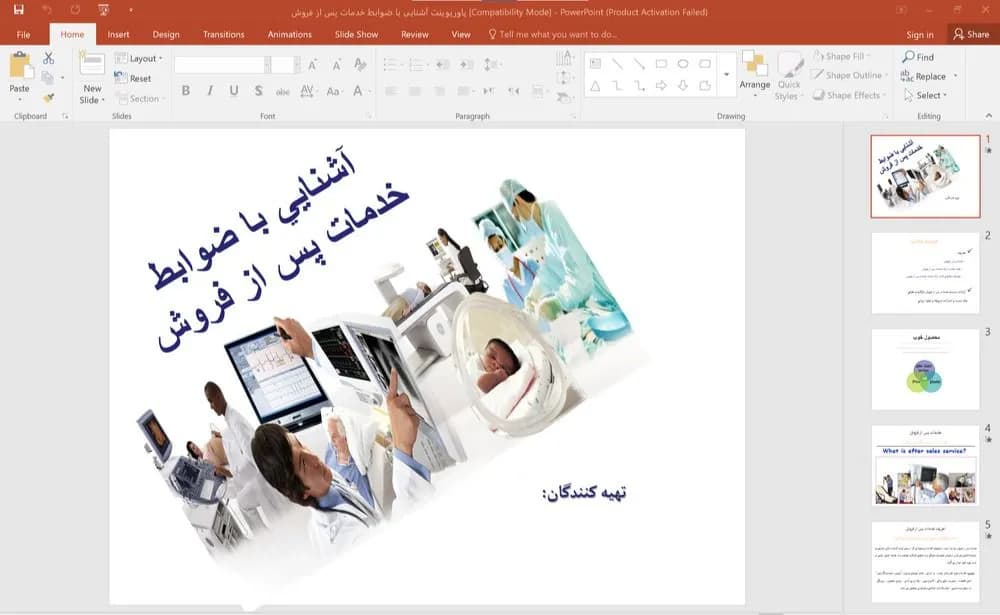Click the Bullets list icon
This screenshot has width=1000, height=615.
point(392,64)
